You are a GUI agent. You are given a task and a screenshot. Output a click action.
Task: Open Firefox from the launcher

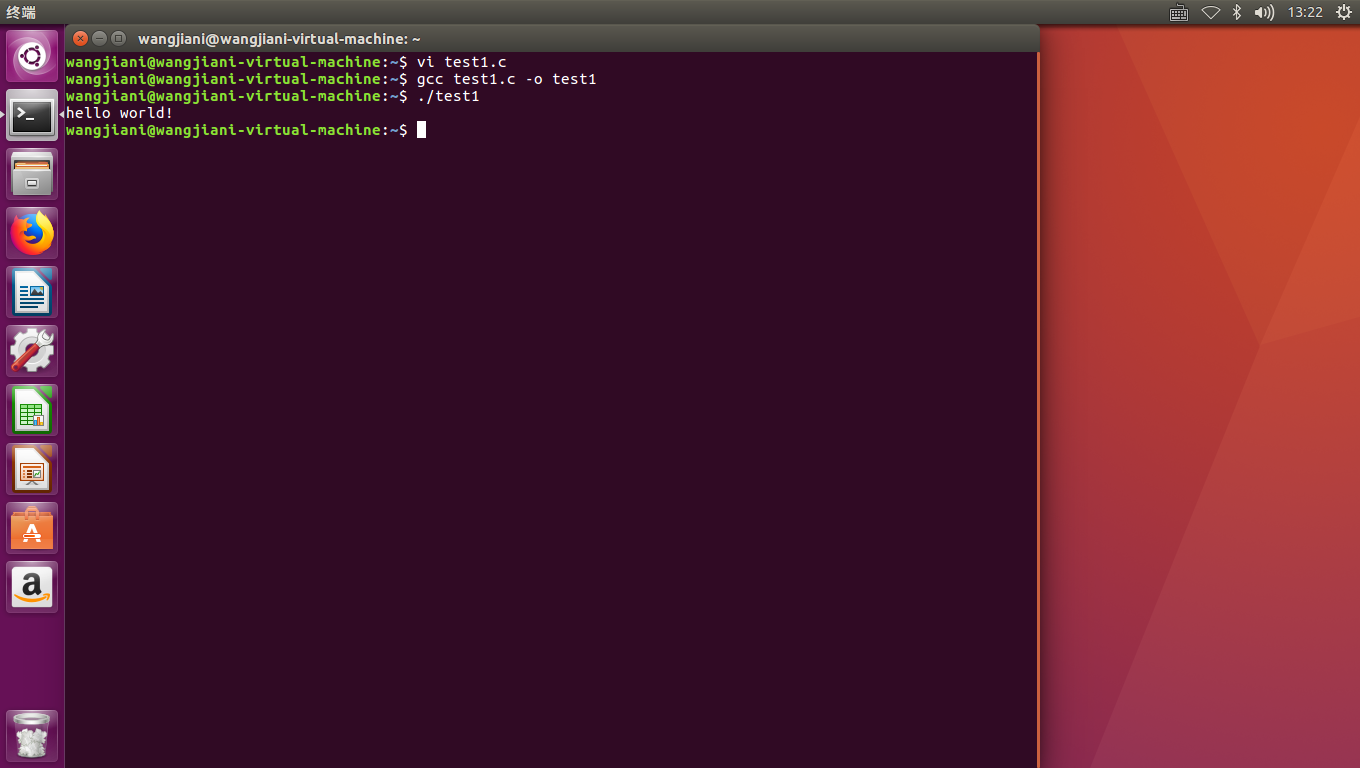tap(32, 232)
